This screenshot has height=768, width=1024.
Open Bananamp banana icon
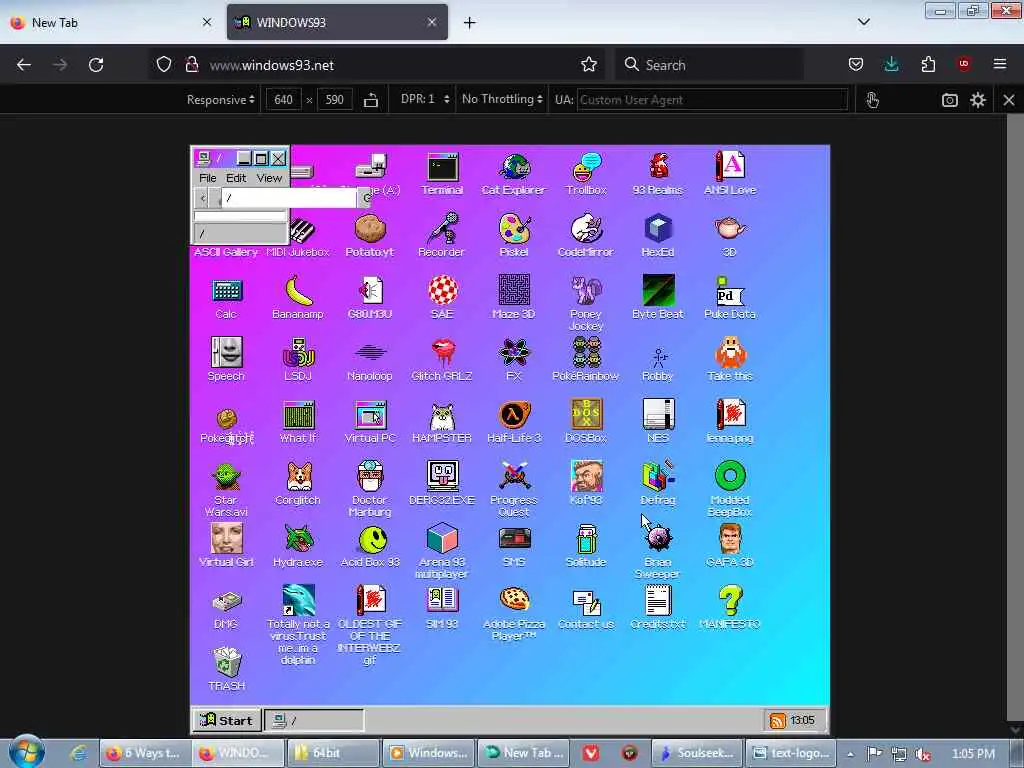tap(298, 297)
